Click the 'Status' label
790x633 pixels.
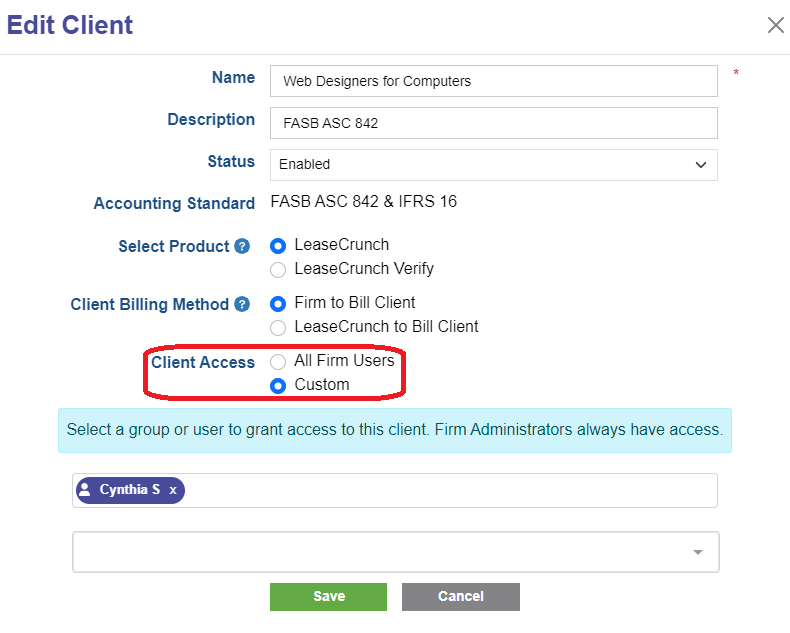tap(231, 161)
